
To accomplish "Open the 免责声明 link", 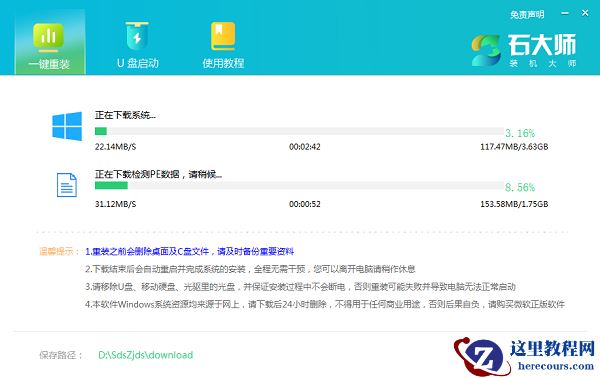I will [527, 15].
